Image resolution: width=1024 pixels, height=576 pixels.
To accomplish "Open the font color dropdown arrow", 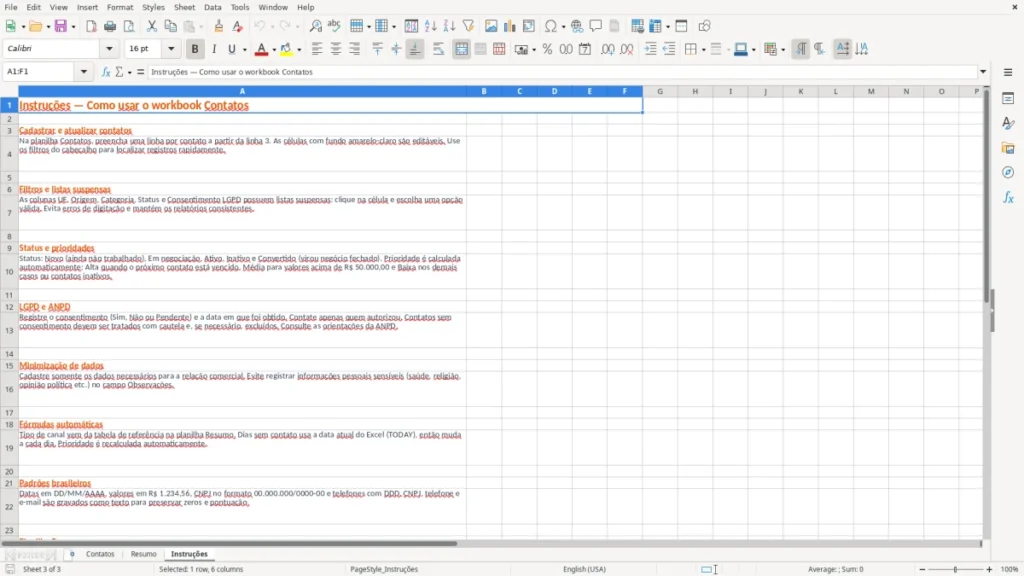I will (x=274, y=50).
